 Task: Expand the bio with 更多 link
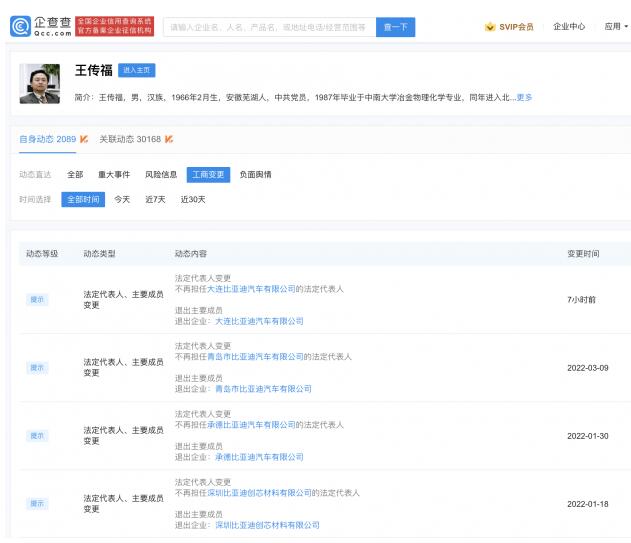click(524, 97)
